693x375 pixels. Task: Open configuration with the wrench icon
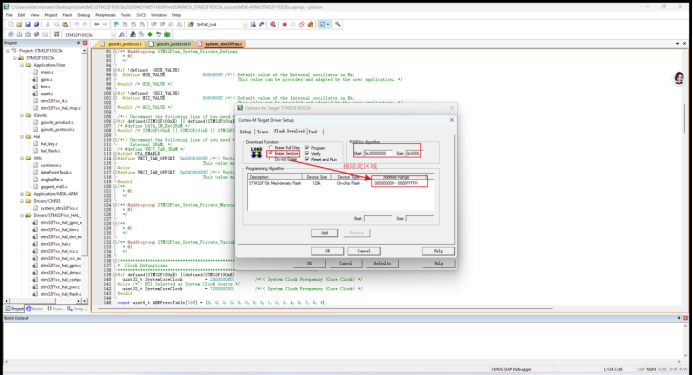pos(338,24)
